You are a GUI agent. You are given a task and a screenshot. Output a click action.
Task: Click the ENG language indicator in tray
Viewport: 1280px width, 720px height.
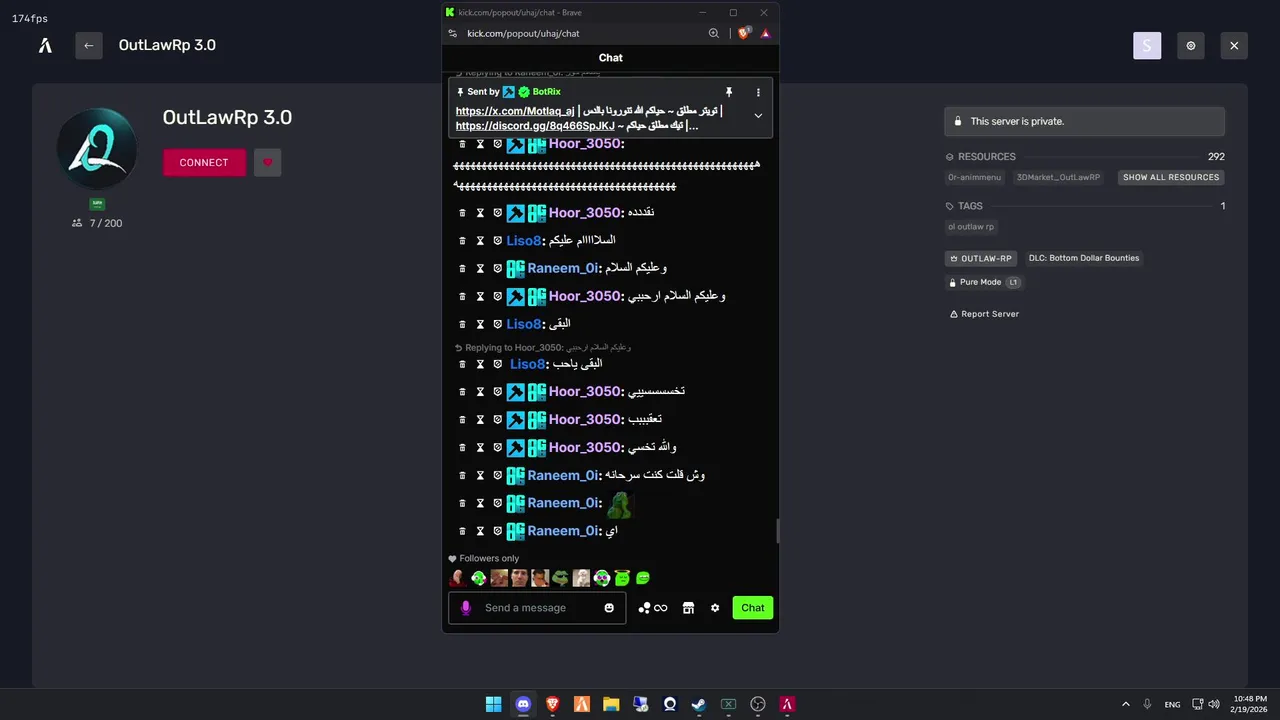1172,704
